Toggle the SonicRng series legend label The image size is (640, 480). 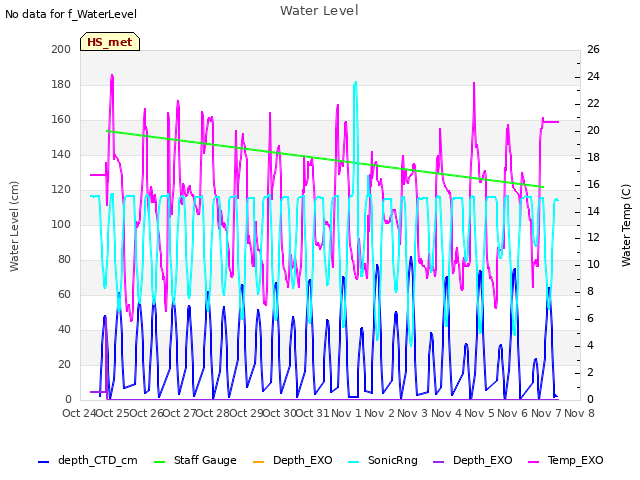pyautogui.click(x=393, y=460)
